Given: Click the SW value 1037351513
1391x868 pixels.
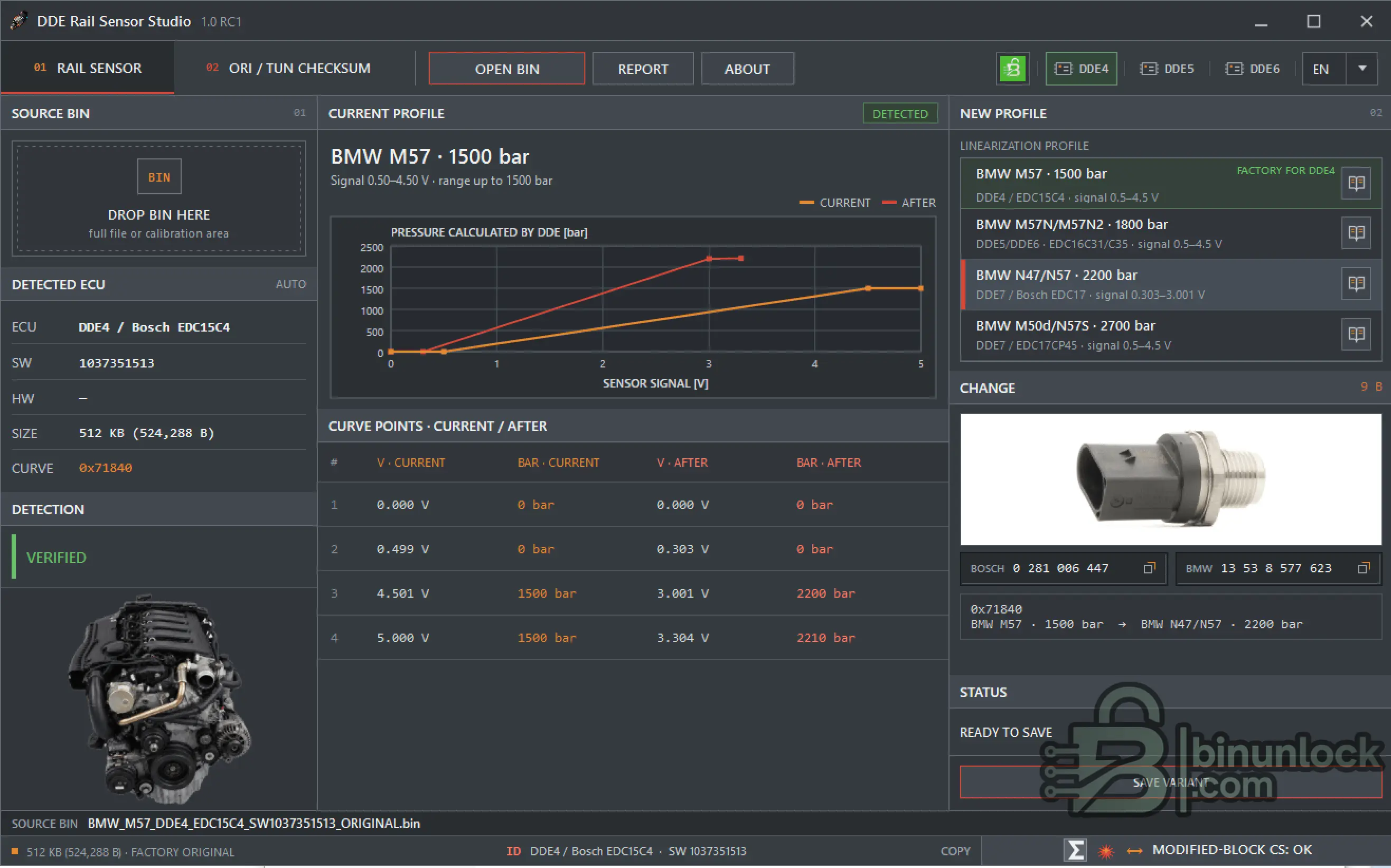Looking at the screenshot, I should pyautogui.click(x=117, y=363).
